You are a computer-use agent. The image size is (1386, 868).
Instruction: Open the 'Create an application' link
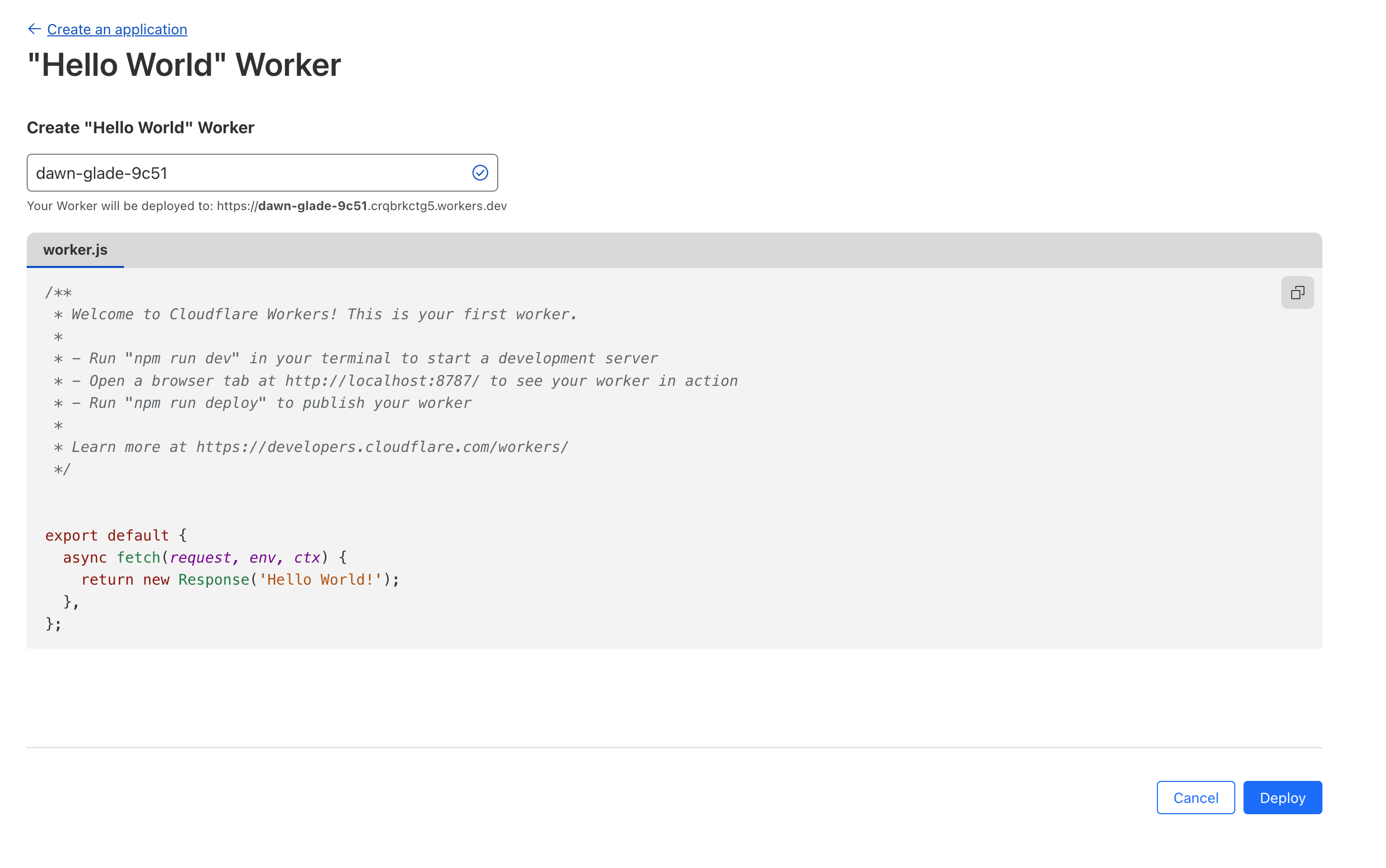coord(116,29)
